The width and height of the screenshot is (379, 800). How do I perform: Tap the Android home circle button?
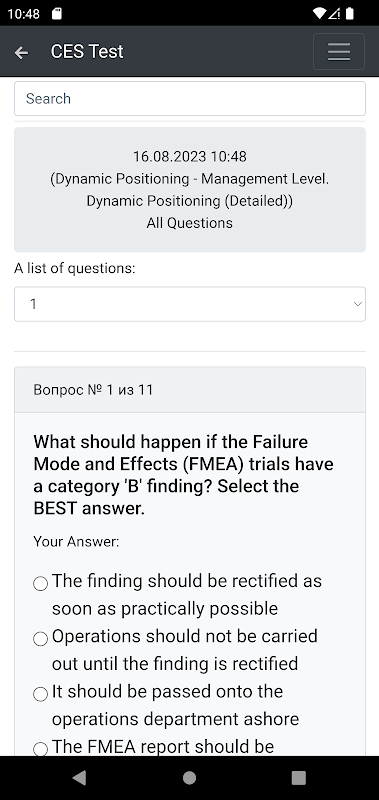point(189,778)
